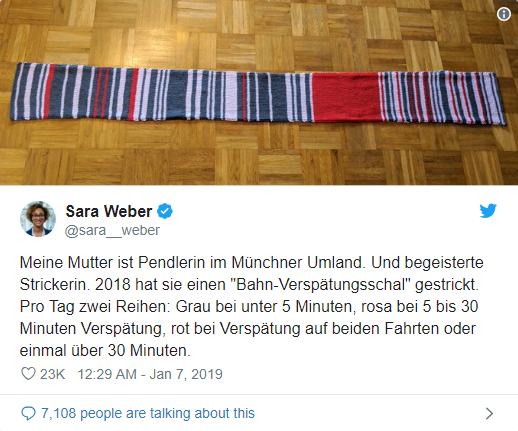
Task: Click the tweet text about Bahn-Verspätungsschal
Action: [x=252, y=306]
